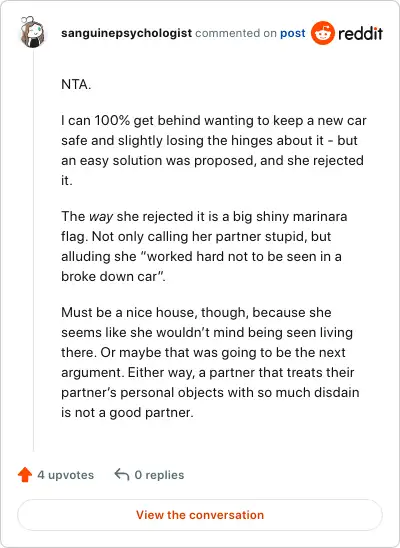This screenshot has width=400, height=548.
Task: Click the reddit wordmark text logo
Action: pos(361,33)
